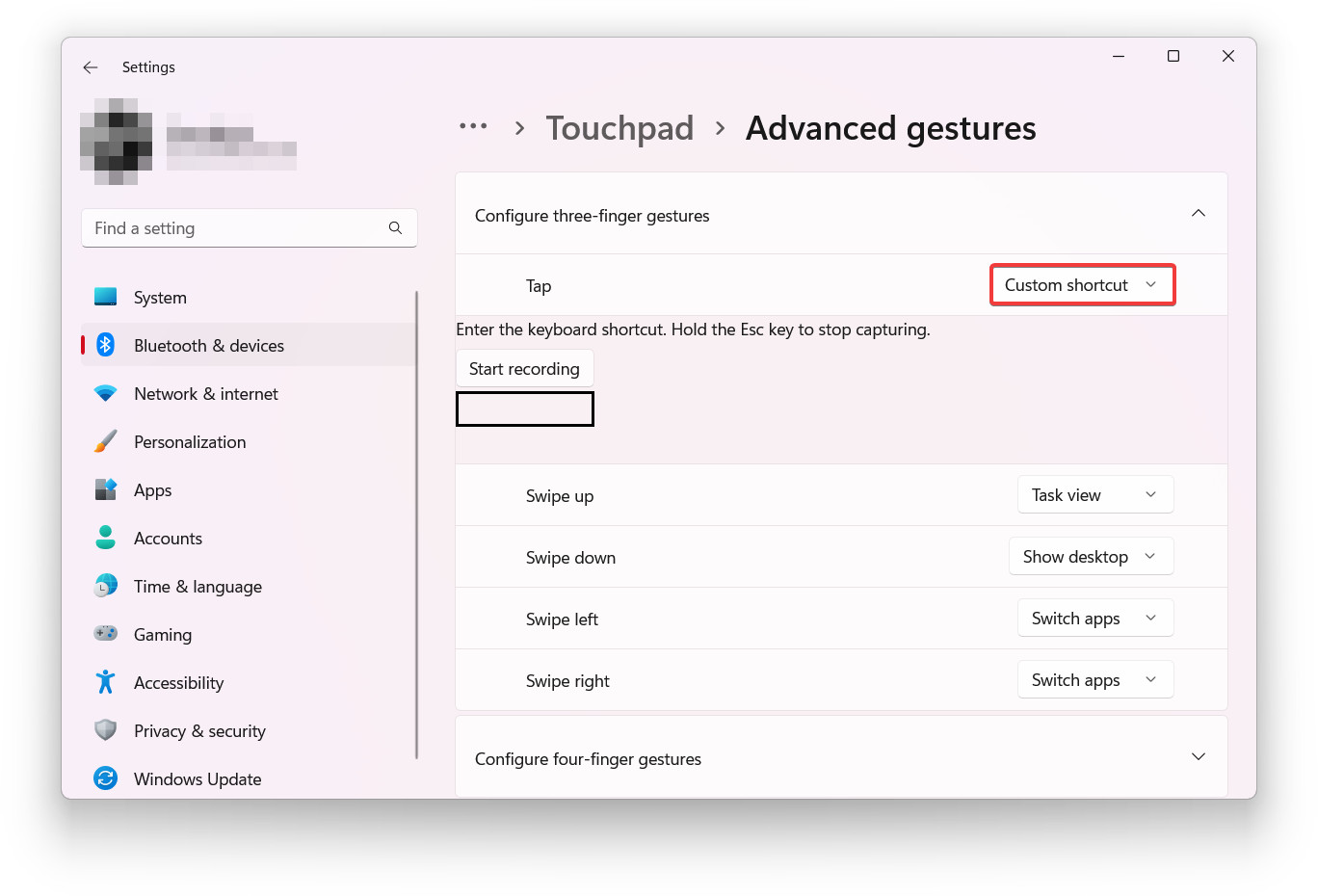
Task: Open the System settings section
Action: click(106, 297)
